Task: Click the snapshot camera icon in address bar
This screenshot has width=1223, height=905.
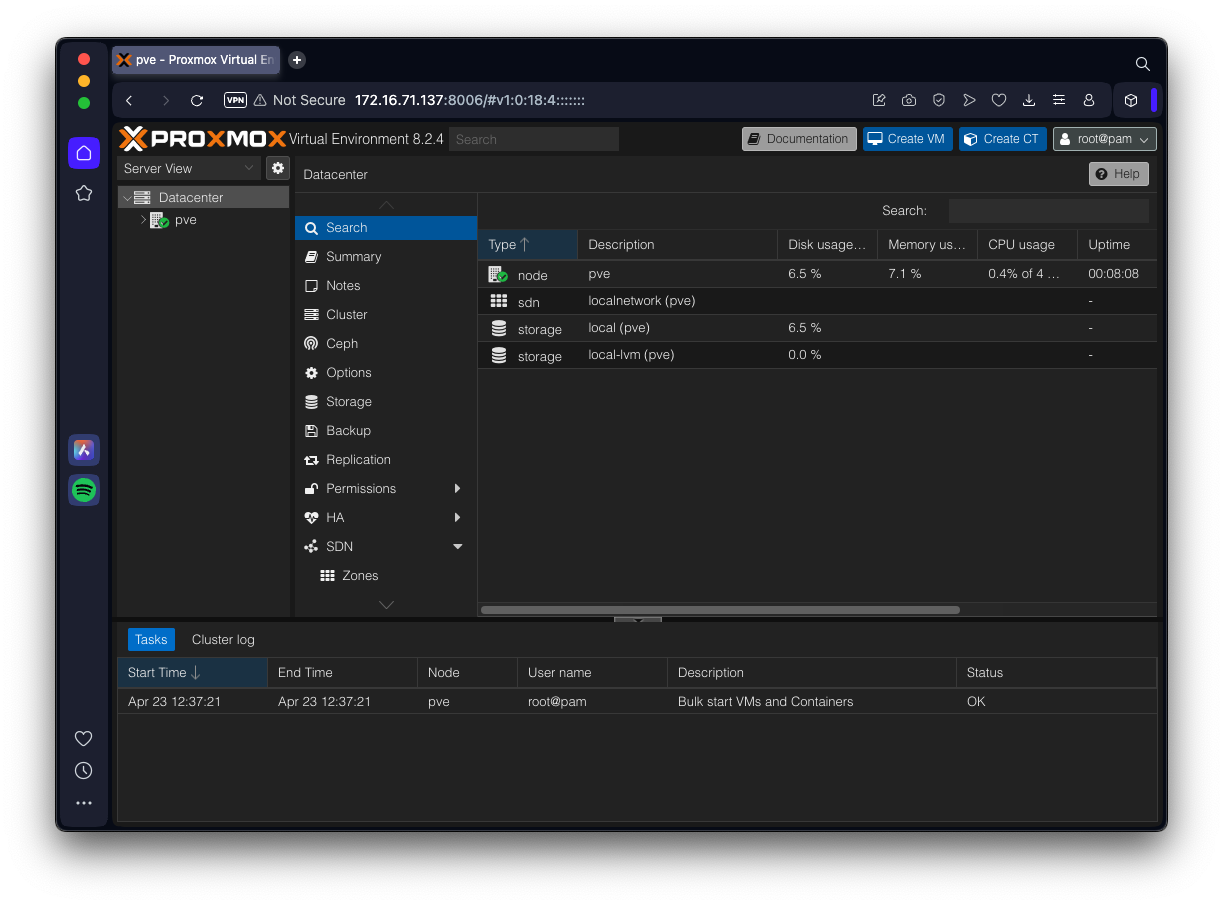Action: point(909,100)
